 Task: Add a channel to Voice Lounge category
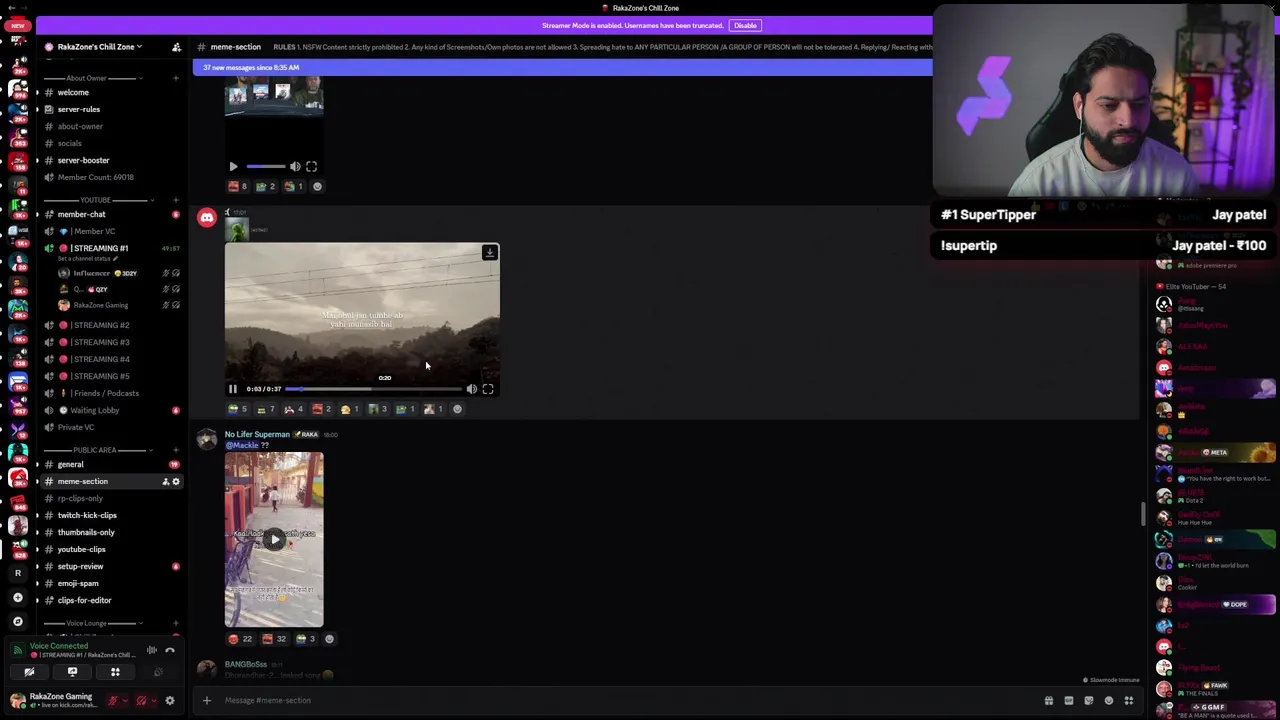176,623
